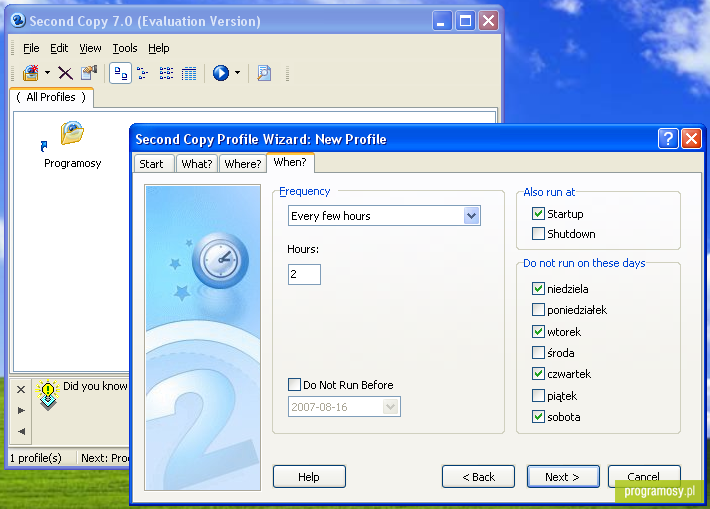This screenshot has height=509, width=710.
Task: Uncheck the wtorek checkbox
Action: click(538, 331)
